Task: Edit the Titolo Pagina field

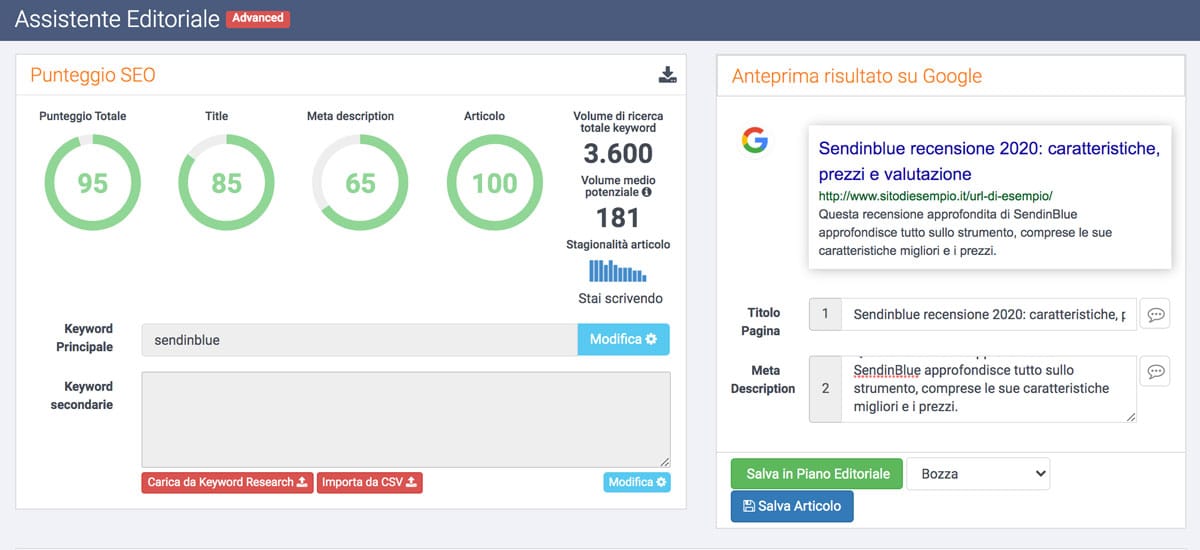Action: [x=989, y=314]
